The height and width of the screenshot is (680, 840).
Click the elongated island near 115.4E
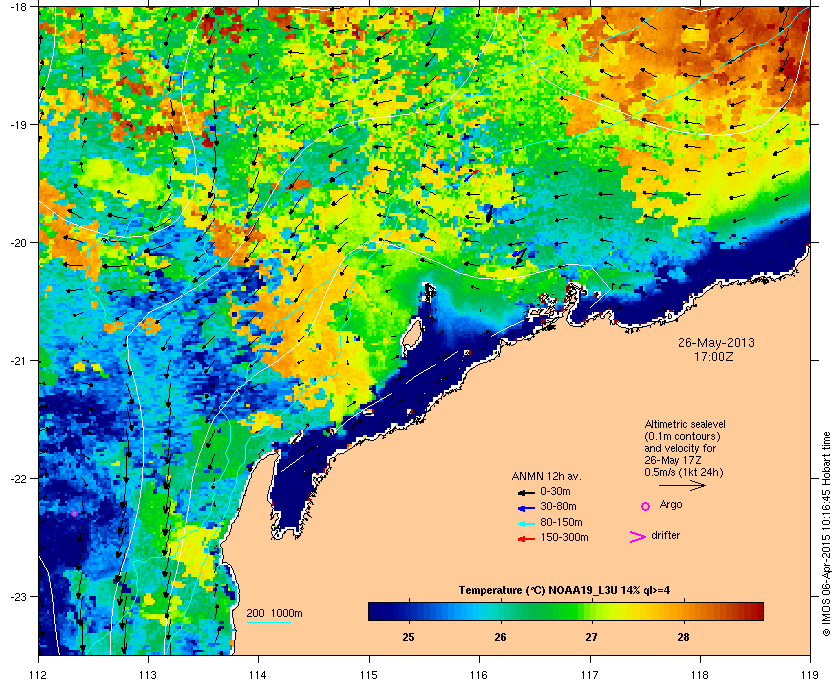click(x=411, y=337)
